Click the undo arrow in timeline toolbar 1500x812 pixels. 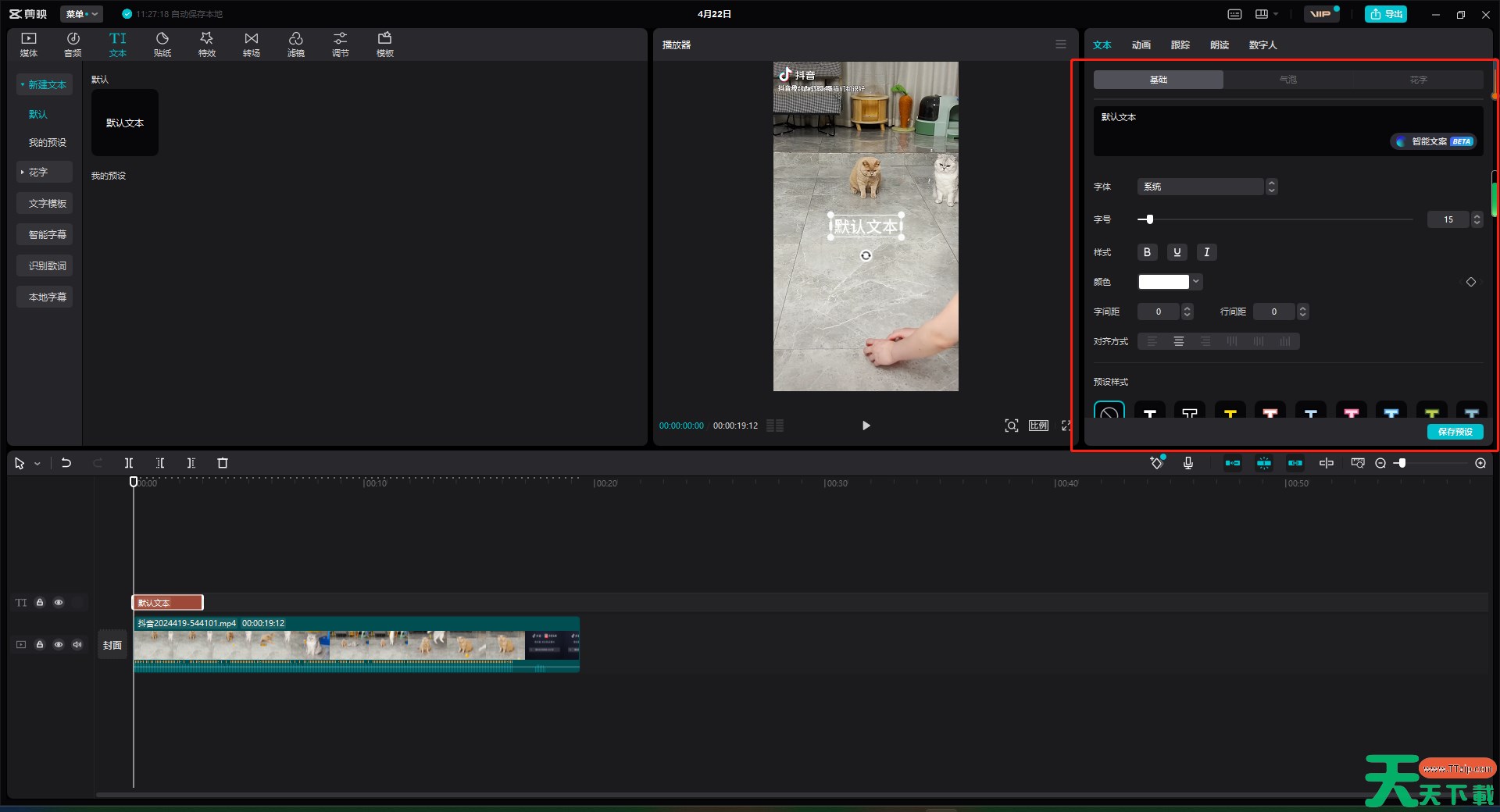(66, 463)
